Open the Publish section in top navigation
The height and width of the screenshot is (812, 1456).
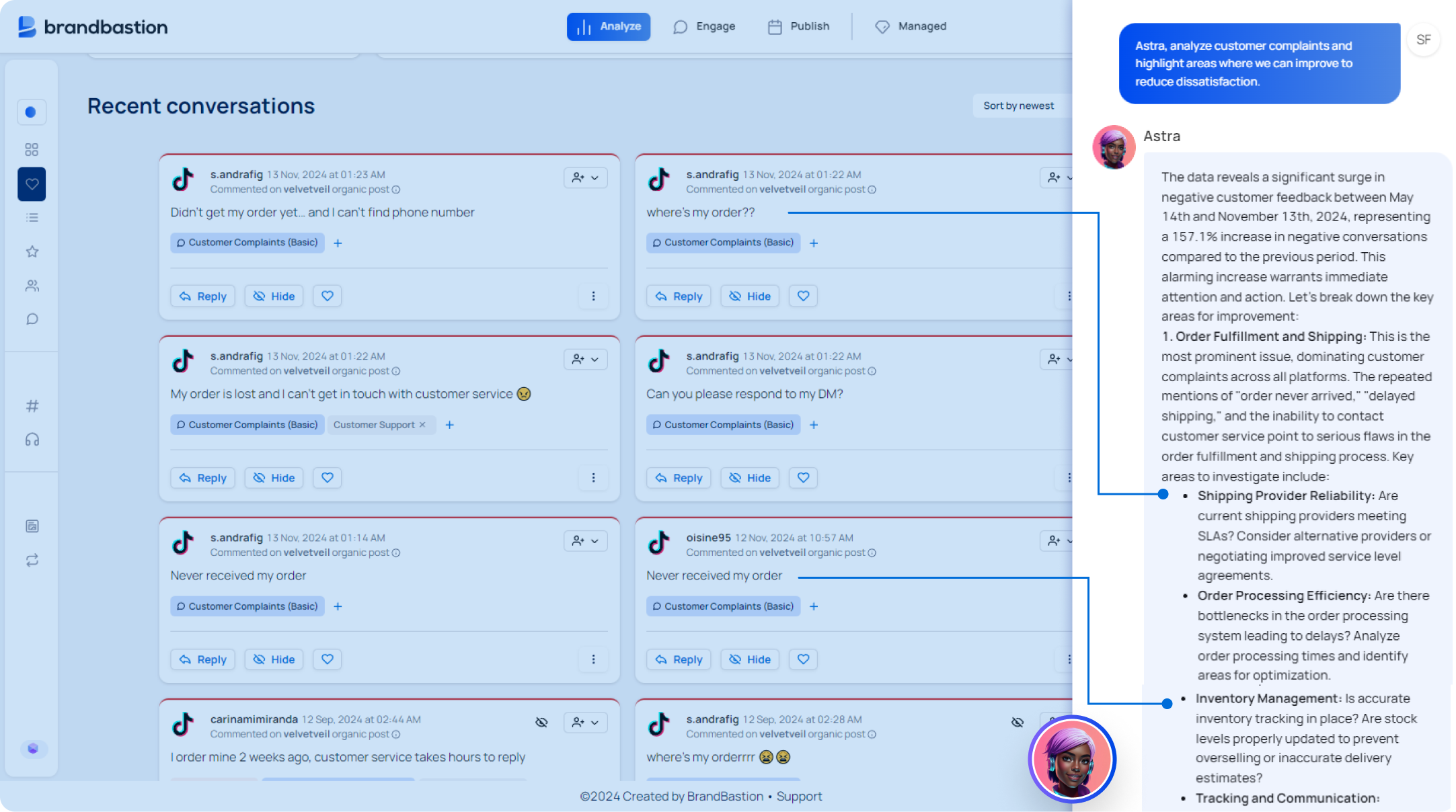tap(798, 26)
